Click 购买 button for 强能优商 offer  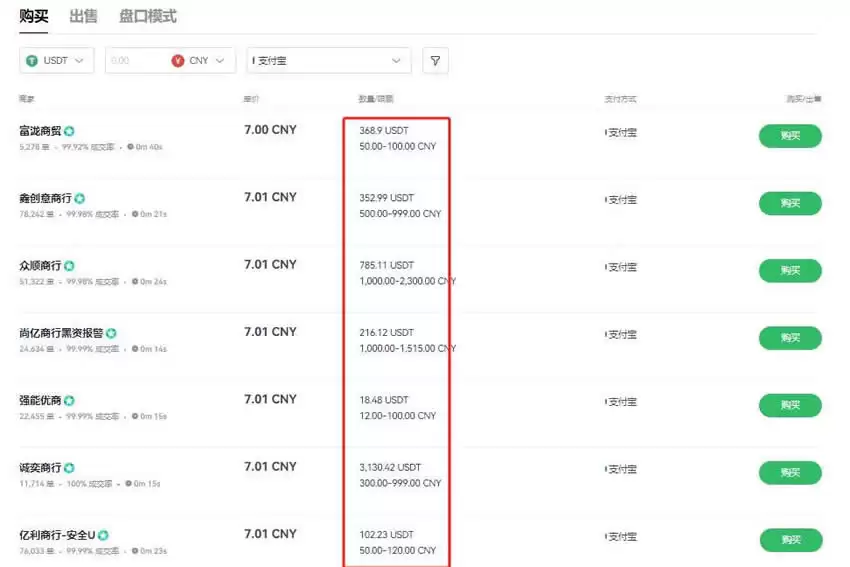789,405
